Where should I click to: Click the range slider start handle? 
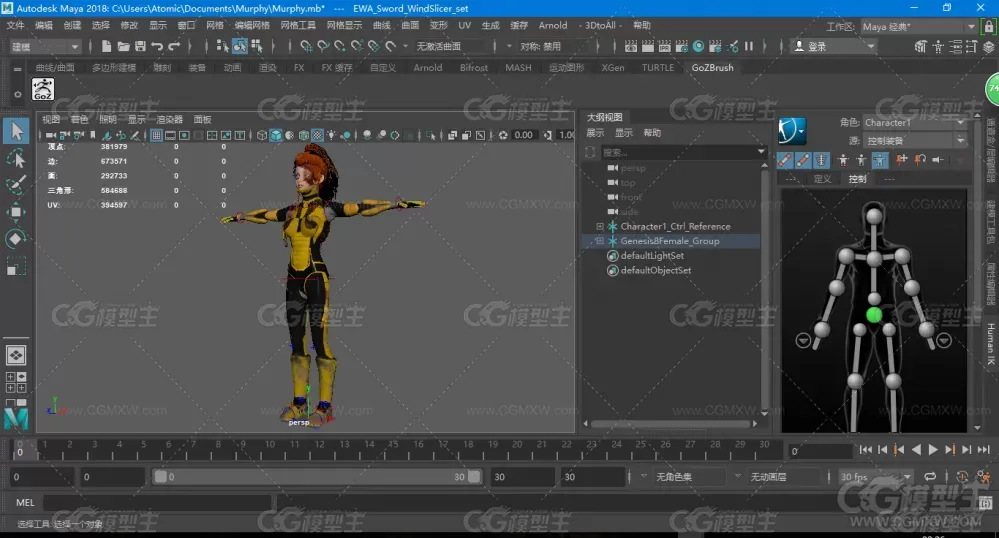161,476
